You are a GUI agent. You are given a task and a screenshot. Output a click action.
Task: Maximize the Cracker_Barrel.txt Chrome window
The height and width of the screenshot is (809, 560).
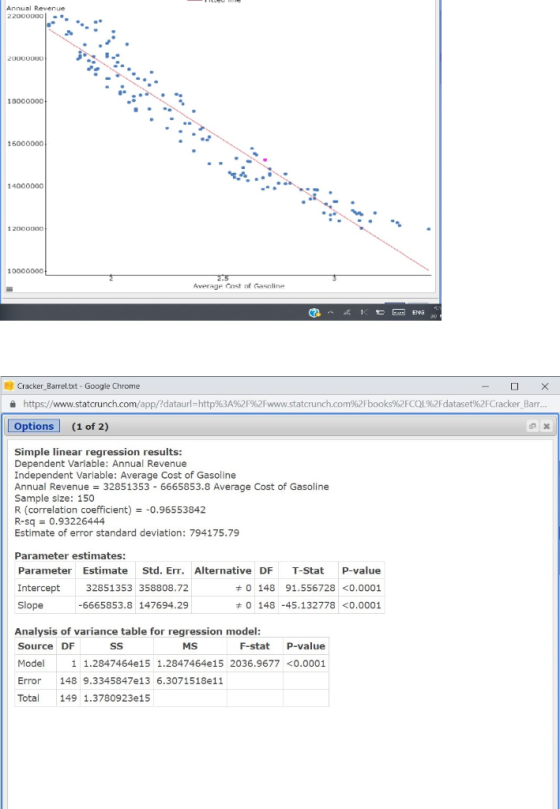[514, 386]
